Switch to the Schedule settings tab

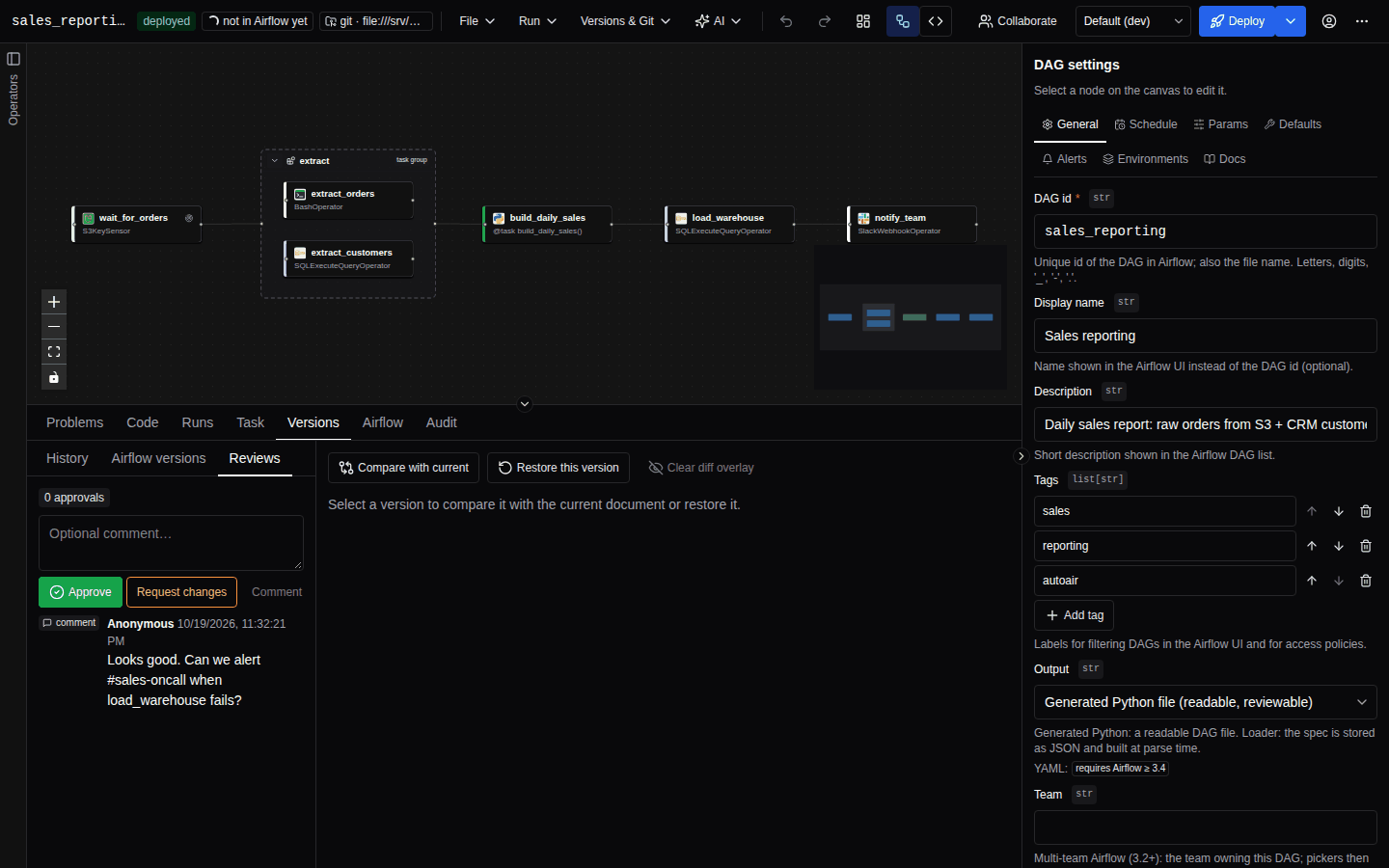tap(1146, 124)
